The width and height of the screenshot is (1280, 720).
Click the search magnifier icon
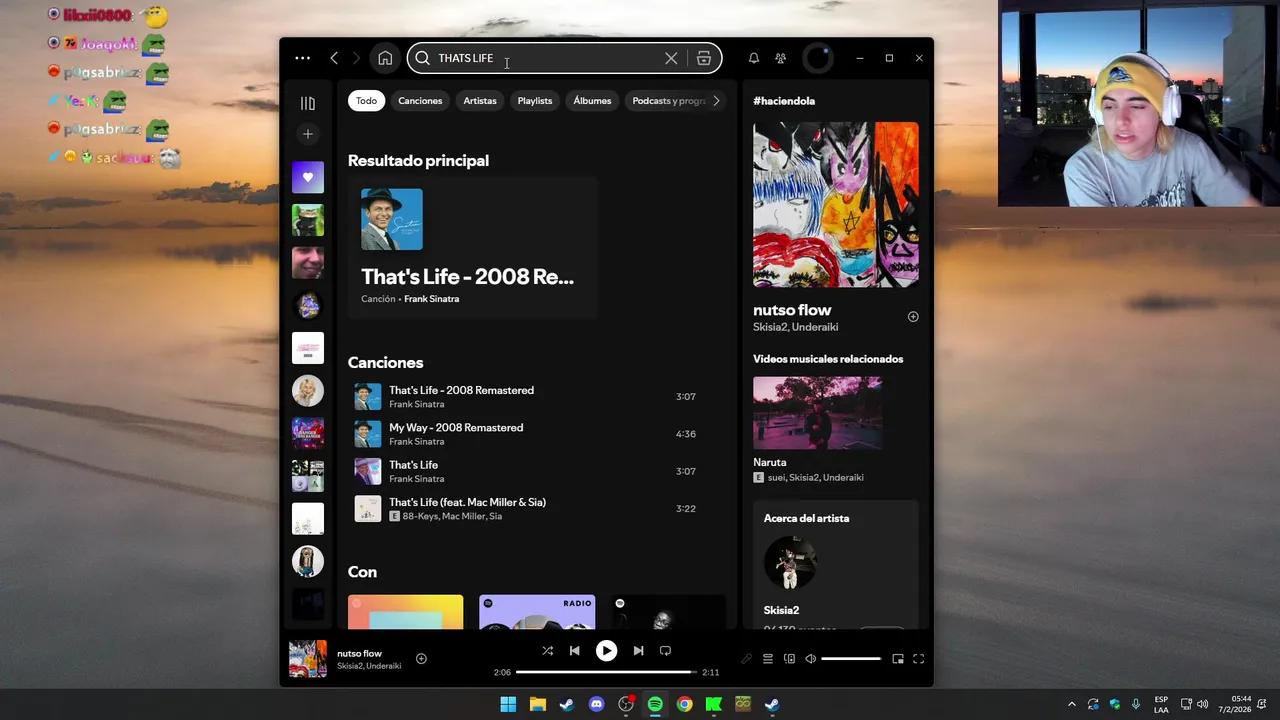pyautogui.click(x=422, y=58)
